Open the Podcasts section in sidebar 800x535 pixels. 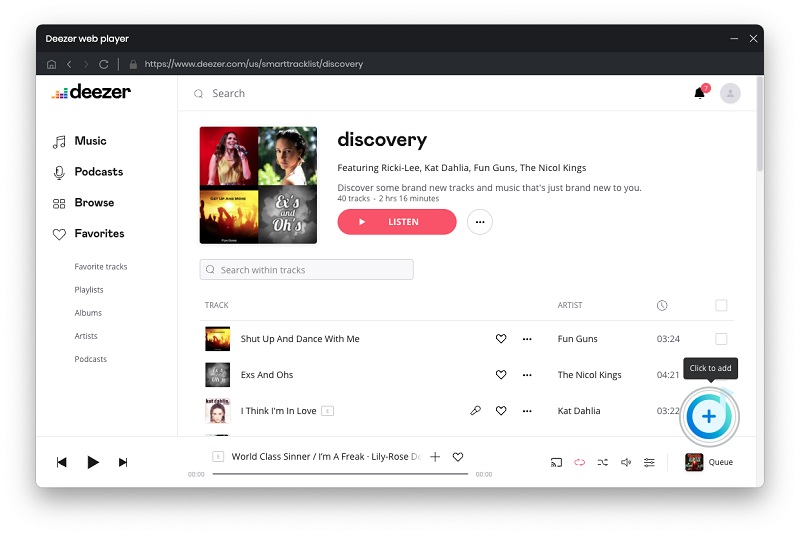click(x=98, y=172)
